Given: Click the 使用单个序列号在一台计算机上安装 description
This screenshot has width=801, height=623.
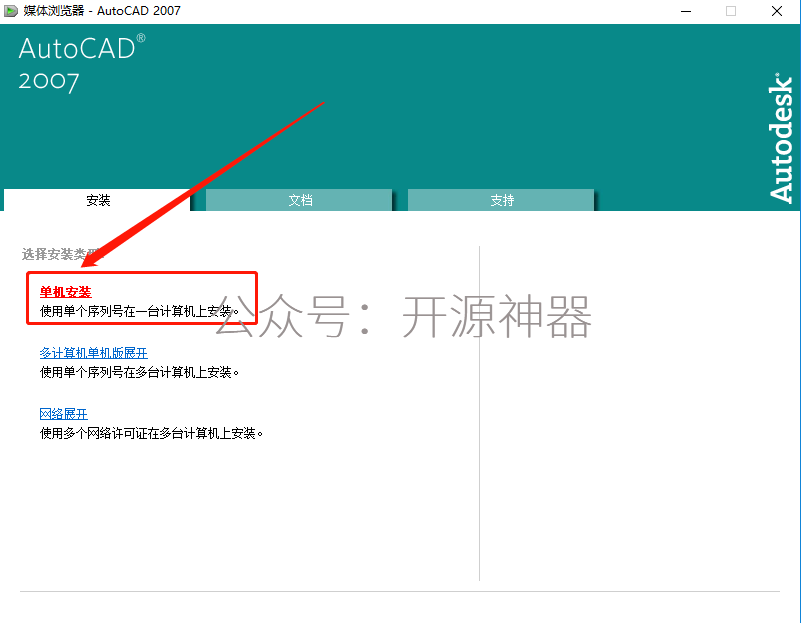Looking at the screenshot, I should click(139, 311).
